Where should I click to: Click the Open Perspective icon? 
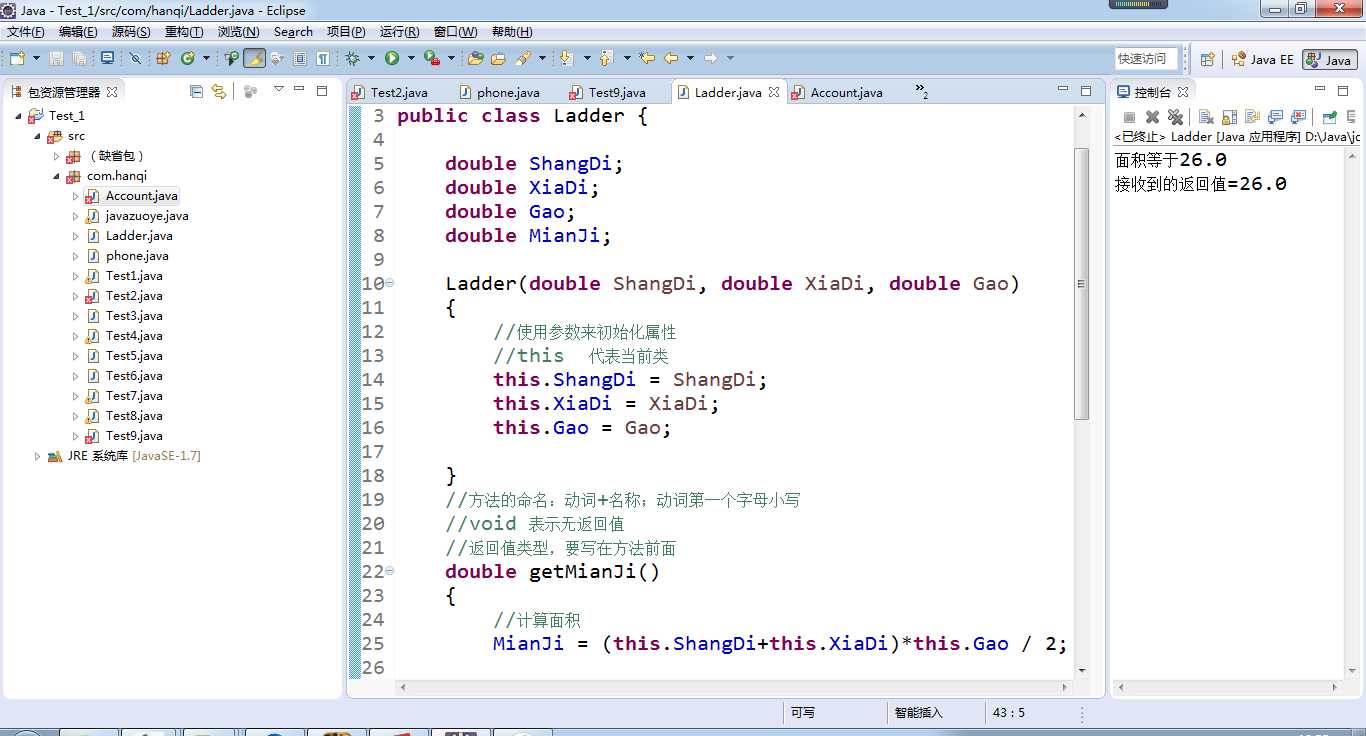coord(1207,59)
